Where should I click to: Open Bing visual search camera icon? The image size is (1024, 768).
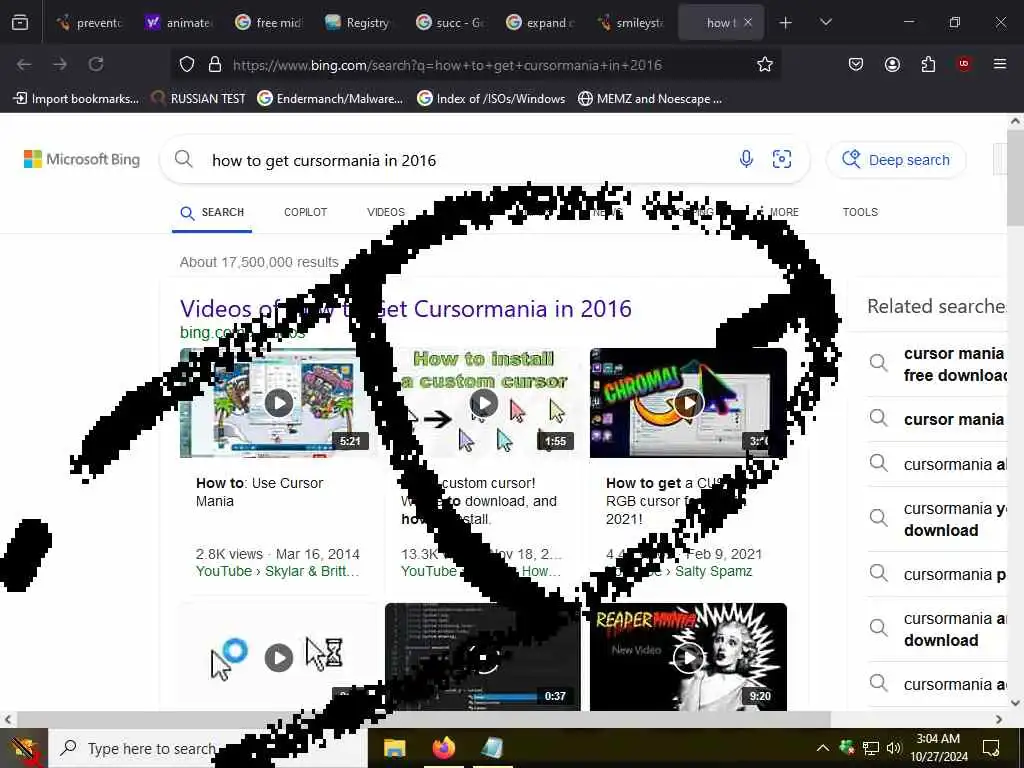[x=782, y=159]
